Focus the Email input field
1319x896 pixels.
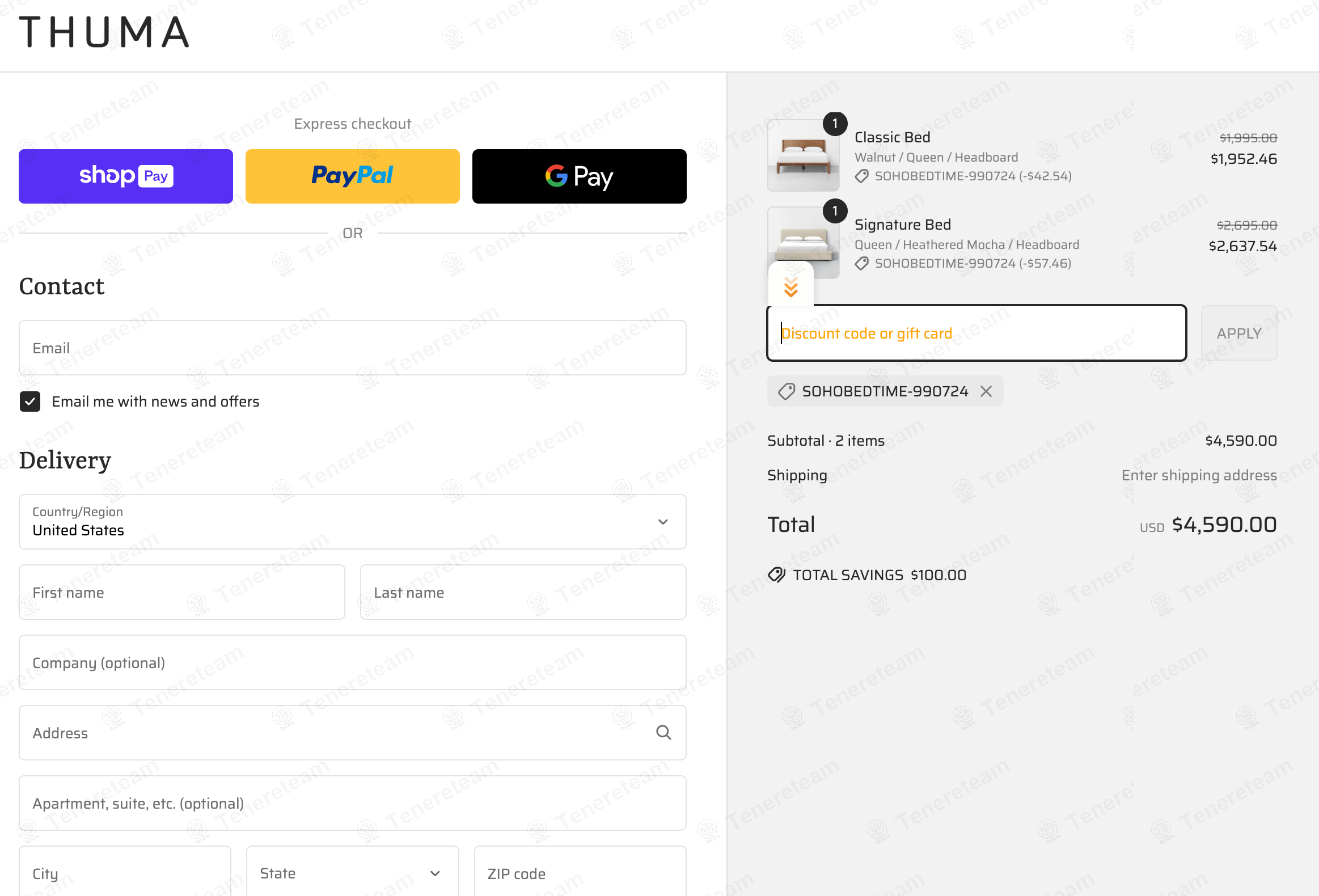pyautogui.click(x=353, y=348)
